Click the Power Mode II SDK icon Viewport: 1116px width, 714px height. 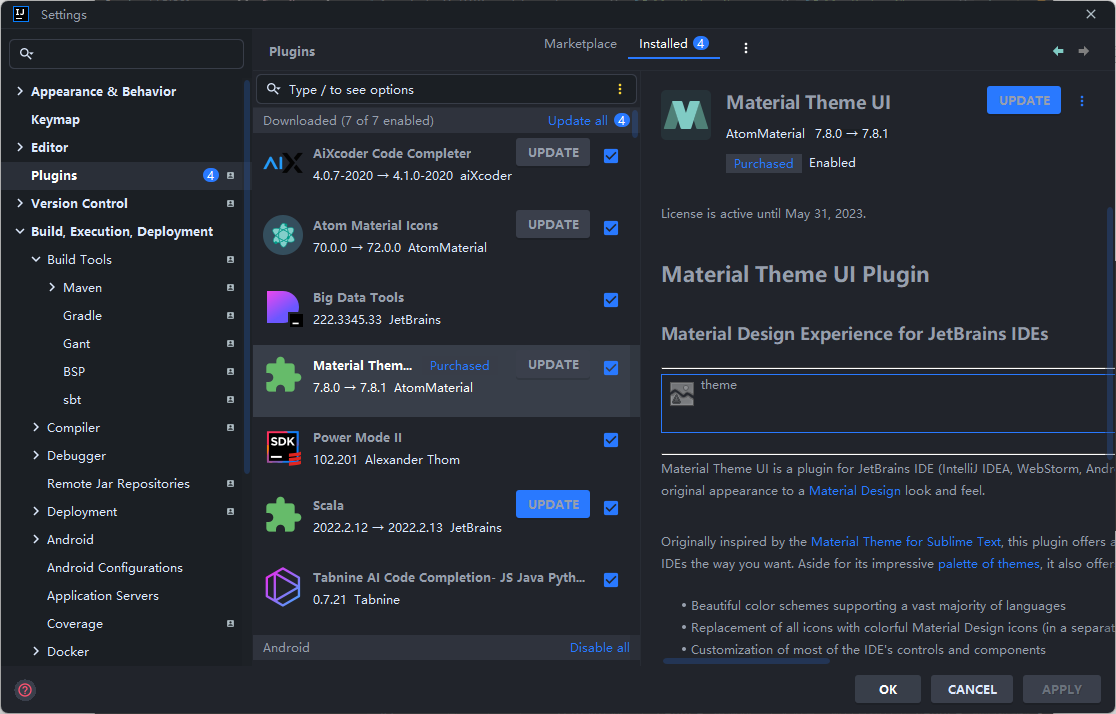[283, 448]
